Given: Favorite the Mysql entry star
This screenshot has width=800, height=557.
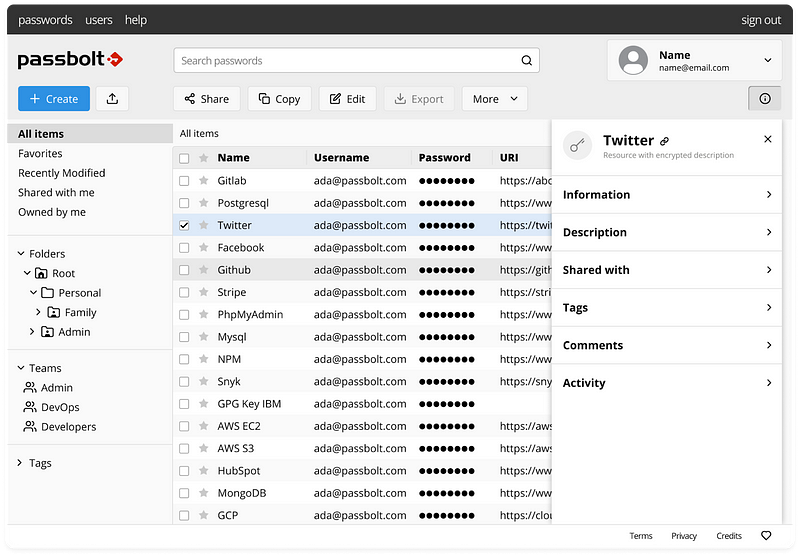Looking at the screenshot, I should point(204,337).
